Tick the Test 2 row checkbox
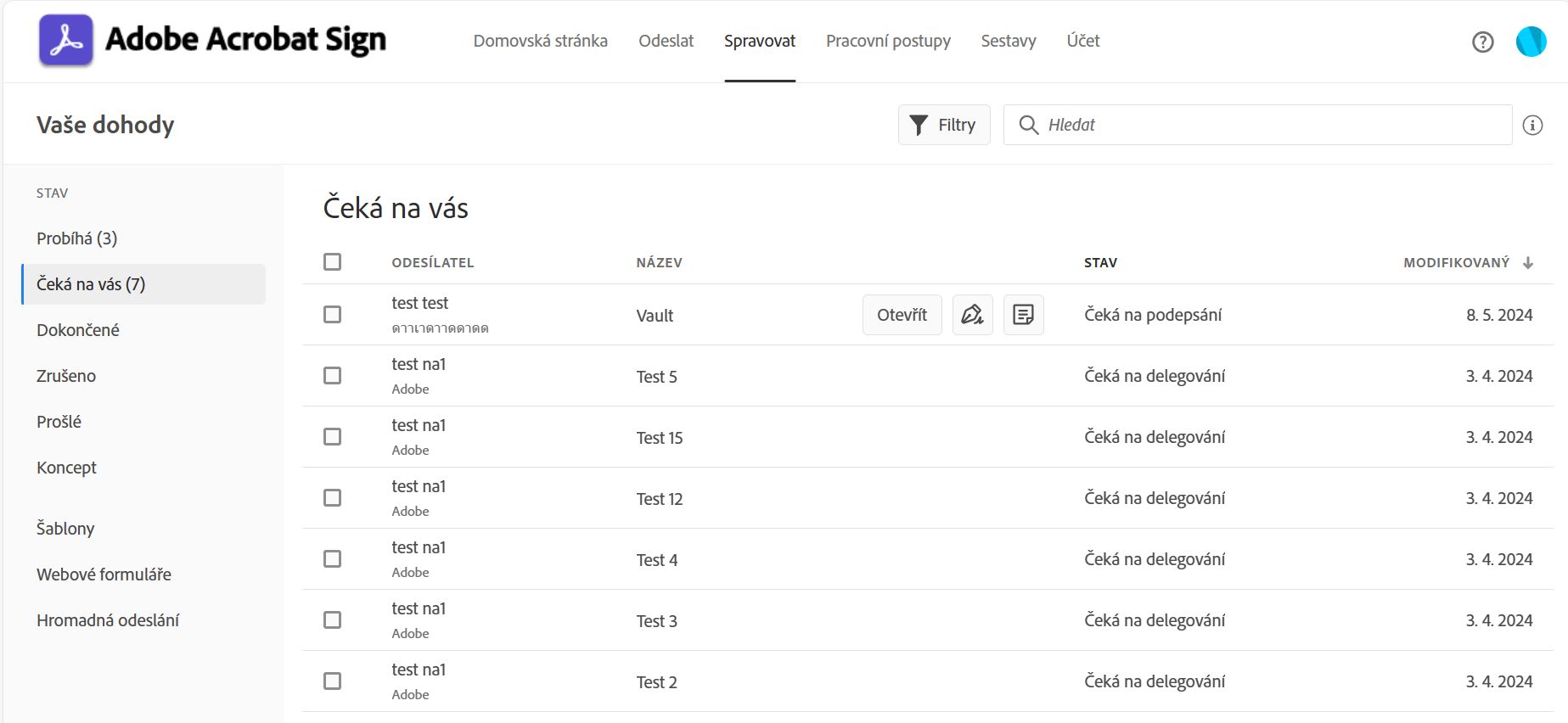The height and width of the screenshot is (723, 1568). point(333,681)
